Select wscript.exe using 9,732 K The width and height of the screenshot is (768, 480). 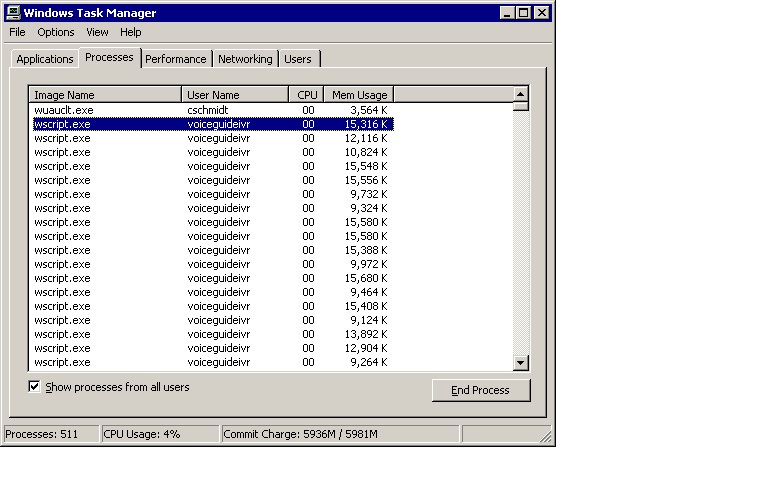point(213,194)
